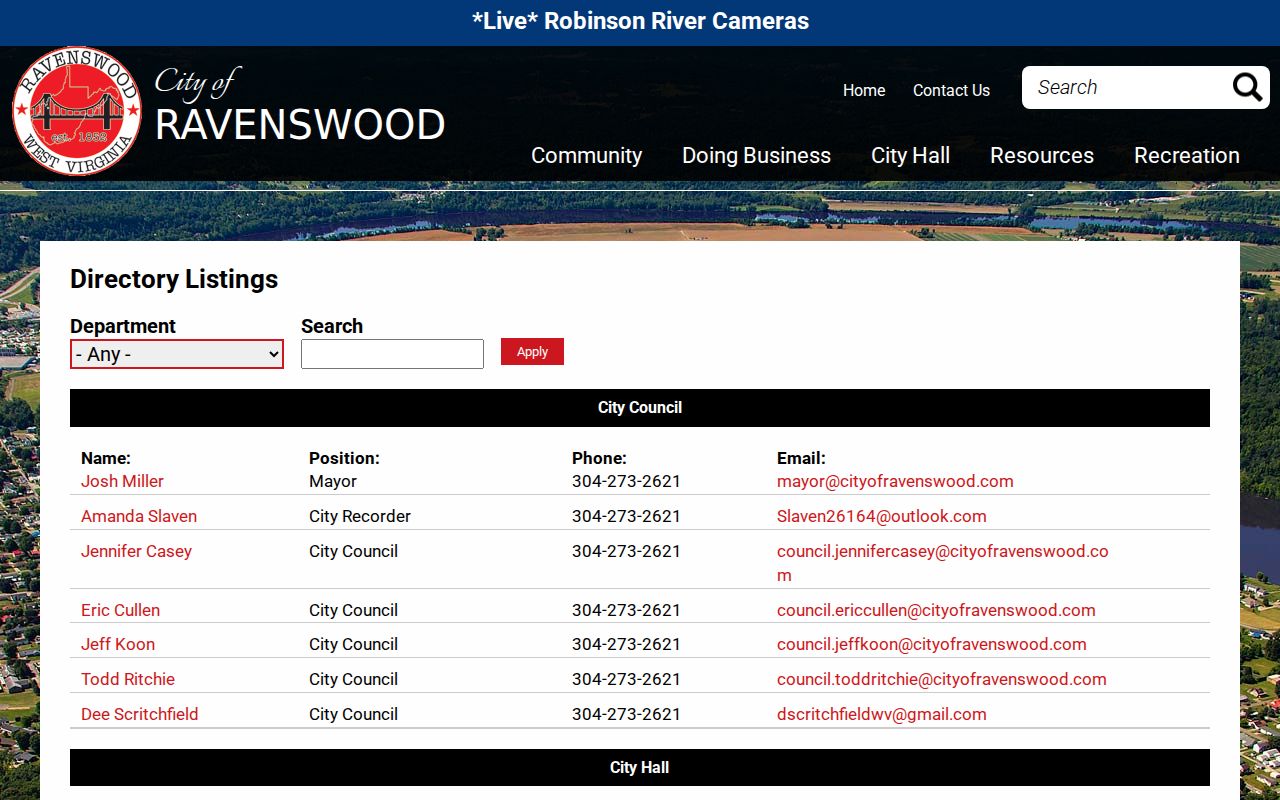Image resolution: width=1280 pixels, height=800 pixels.
Task: Click the City Council section header
Action: click(640, 408)
